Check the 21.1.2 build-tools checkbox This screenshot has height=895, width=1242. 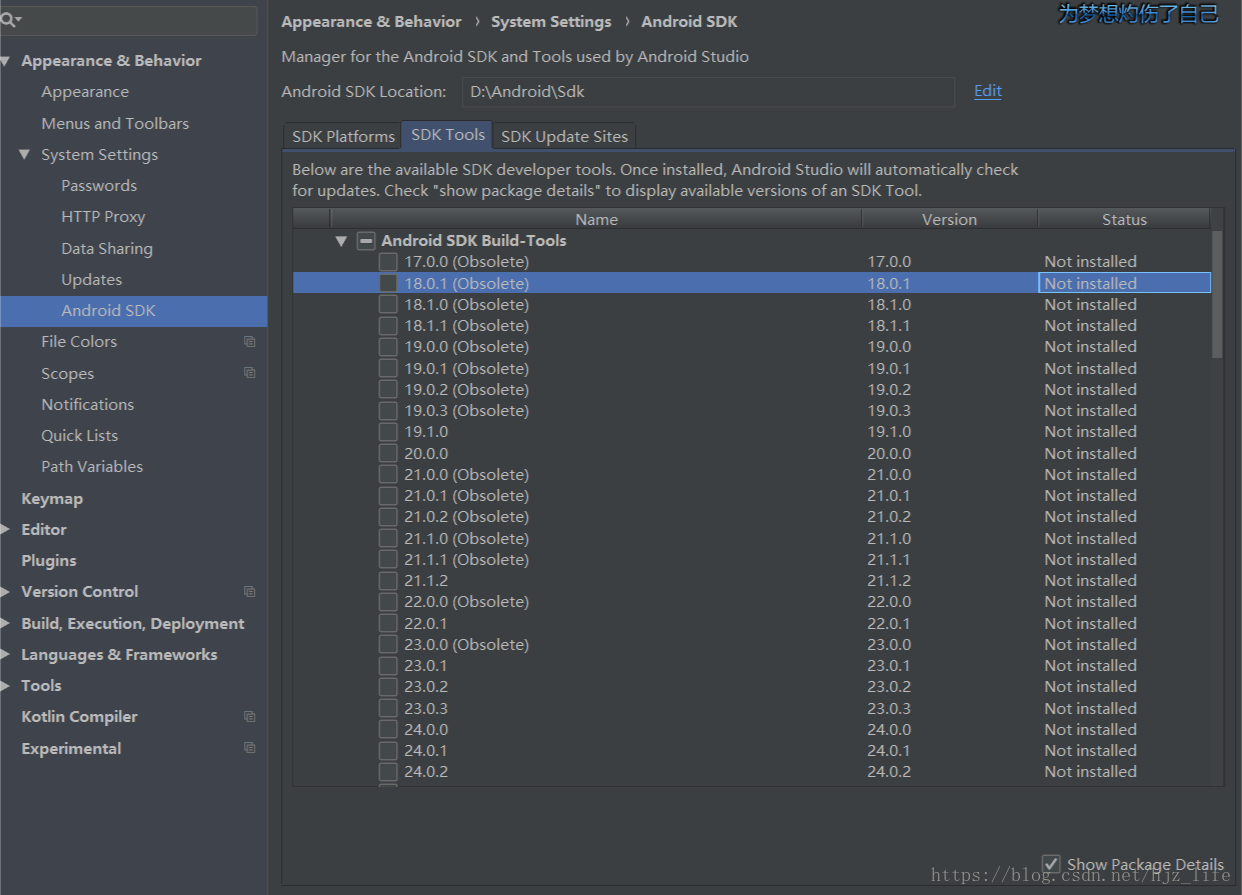coord(388,581)
